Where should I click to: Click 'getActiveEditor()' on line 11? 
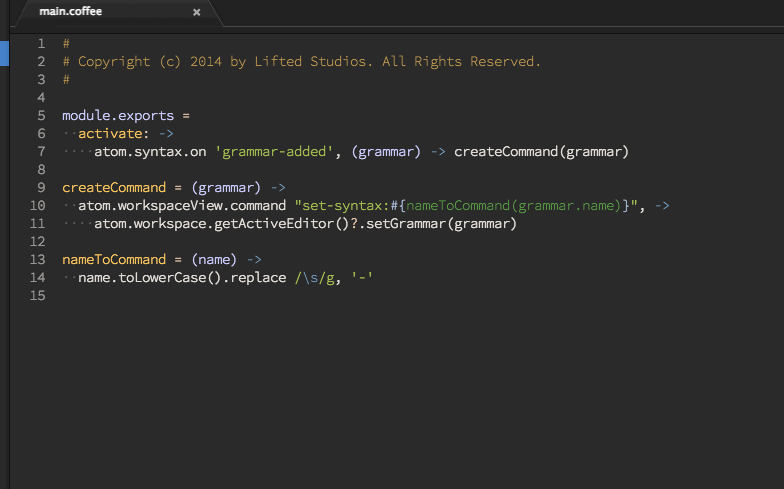(x=282, y=224)
